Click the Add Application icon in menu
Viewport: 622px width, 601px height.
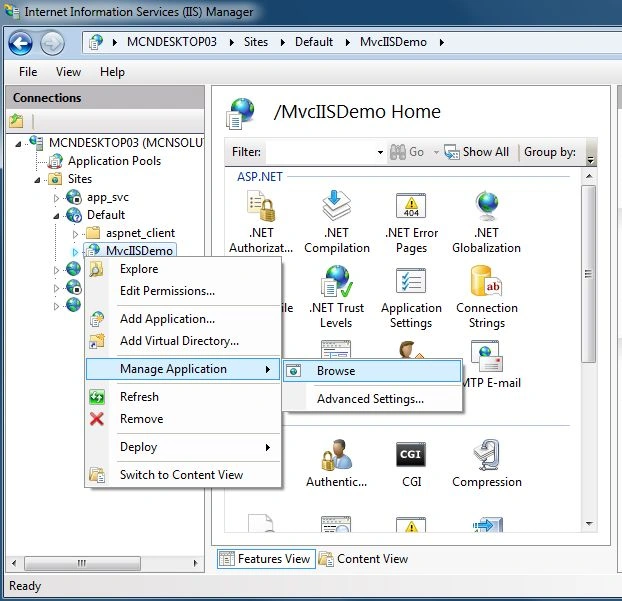point(97,319)
